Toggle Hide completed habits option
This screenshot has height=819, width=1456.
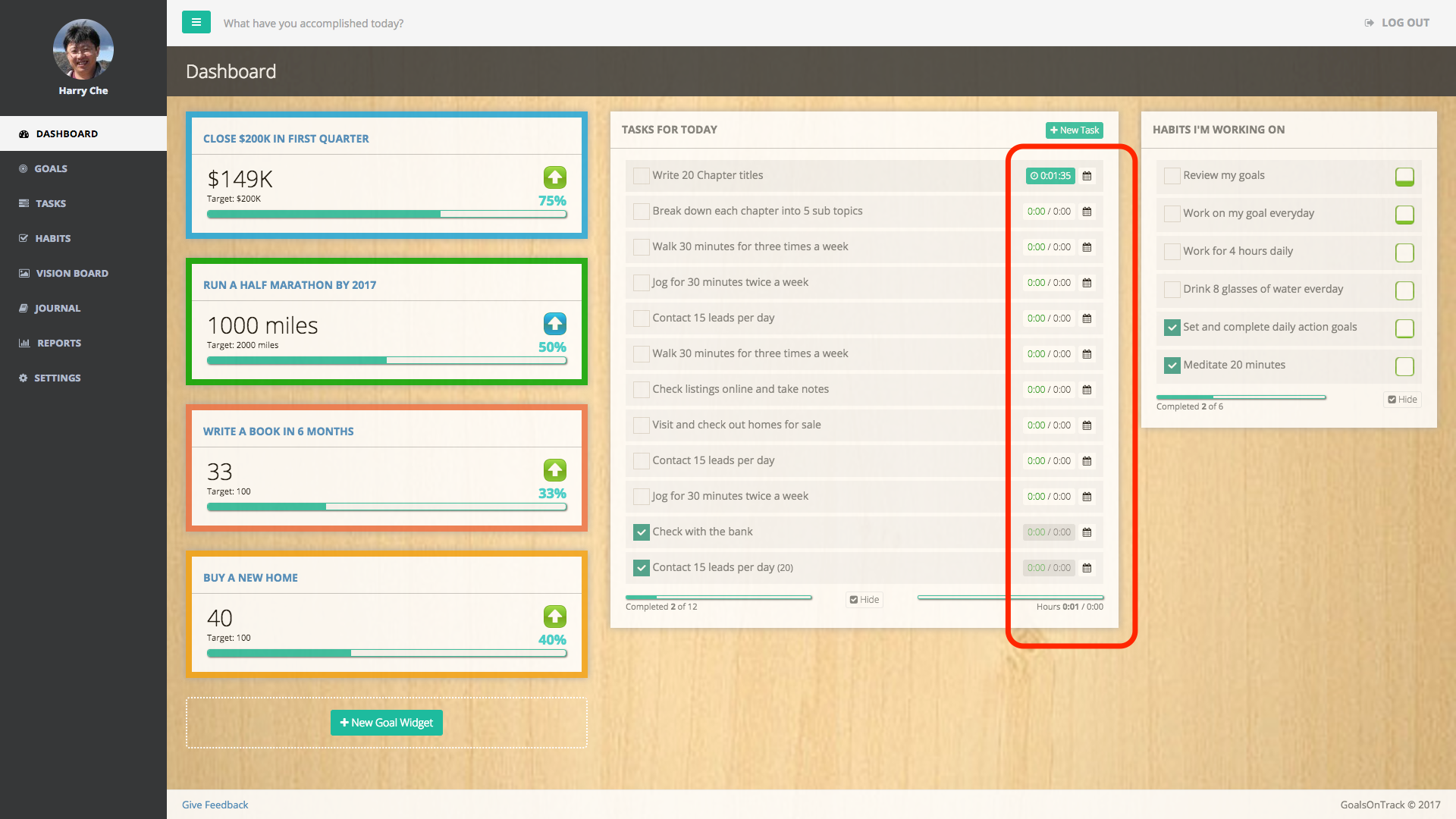(x=1402, y=400)
